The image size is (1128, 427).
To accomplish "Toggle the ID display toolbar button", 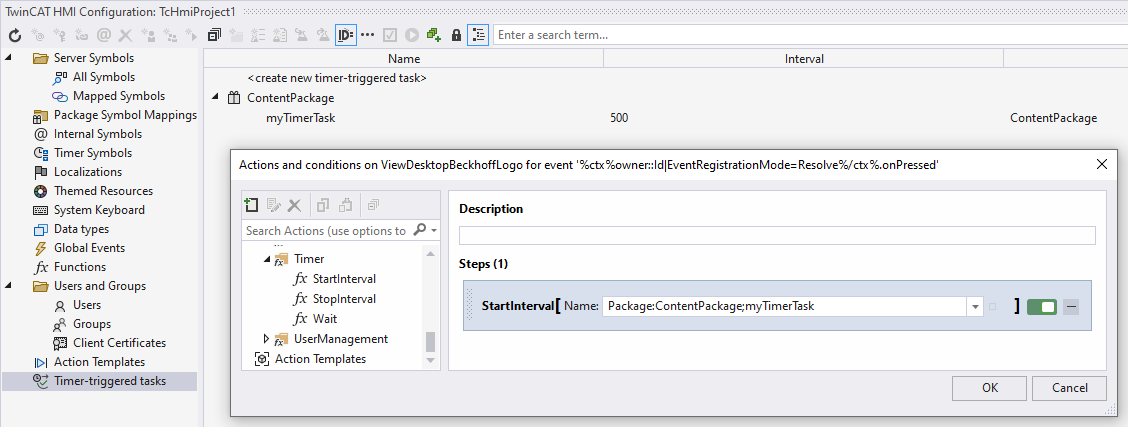I will tap(345, 35).
